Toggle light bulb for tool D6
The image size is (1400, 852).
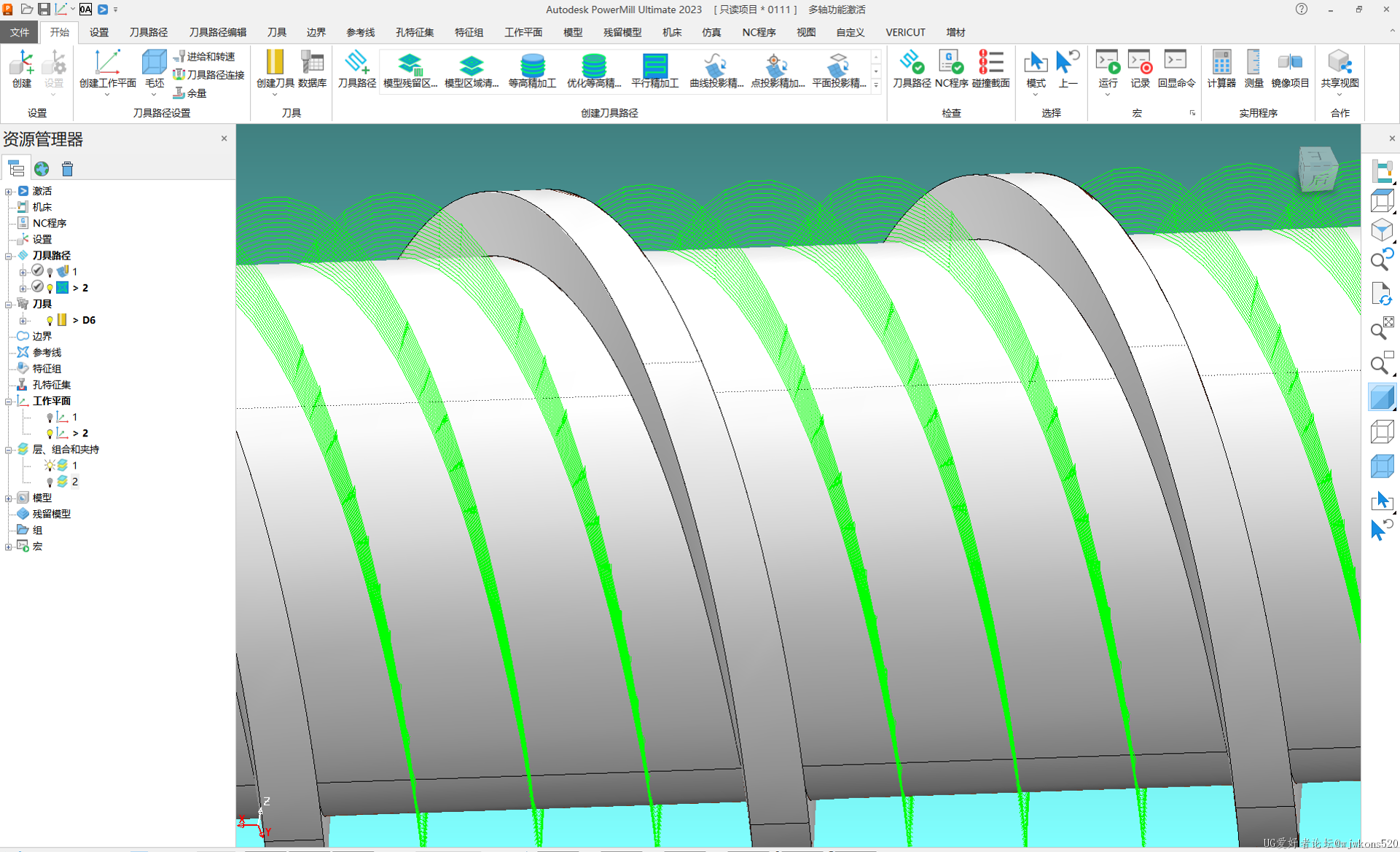click(x=50, y=320)
